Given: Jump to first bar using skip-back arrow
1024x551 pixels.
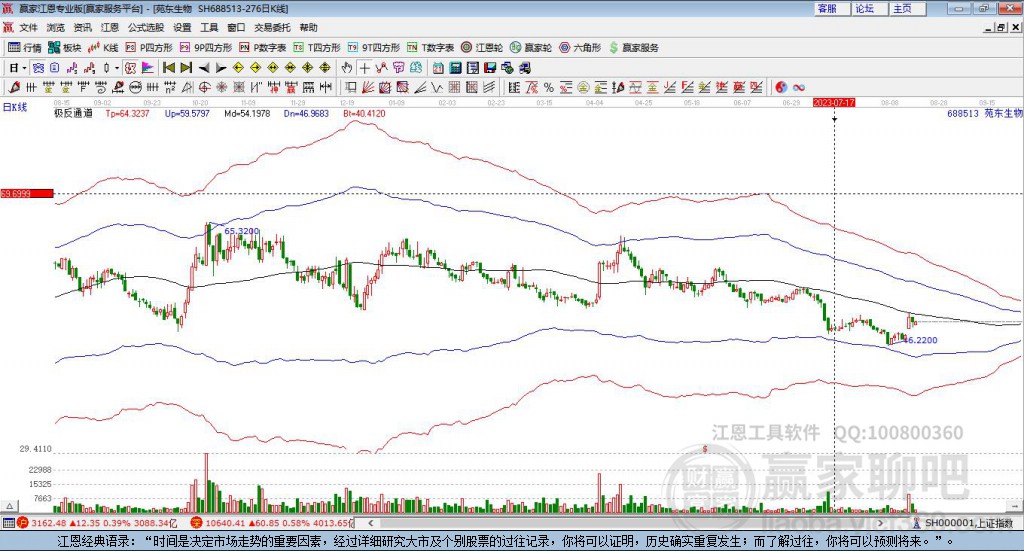Looking at the screenshot, I should (168, 68).
